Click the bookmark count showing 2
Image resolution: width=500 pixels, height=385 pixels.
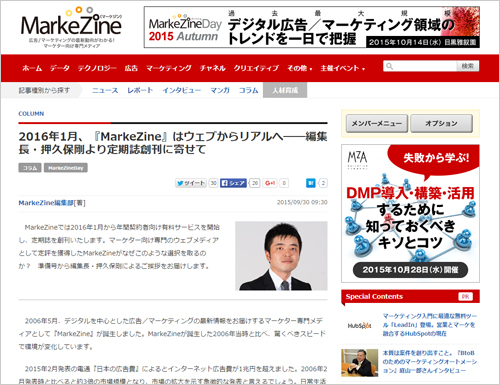(323, 183)
